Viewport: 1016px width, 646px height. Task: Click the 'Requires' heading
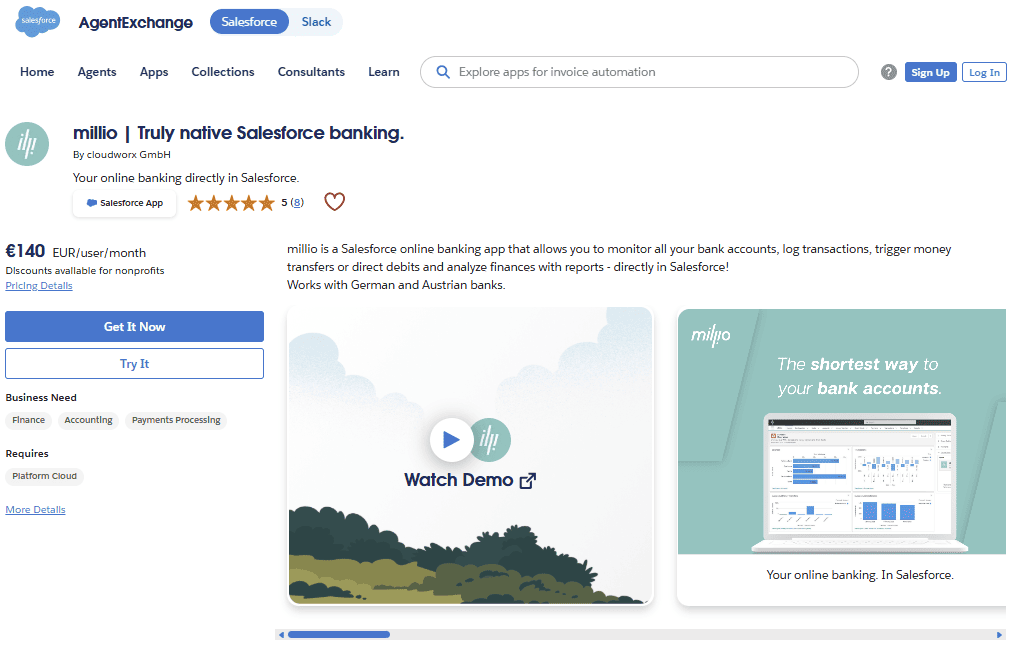point(27,454)
